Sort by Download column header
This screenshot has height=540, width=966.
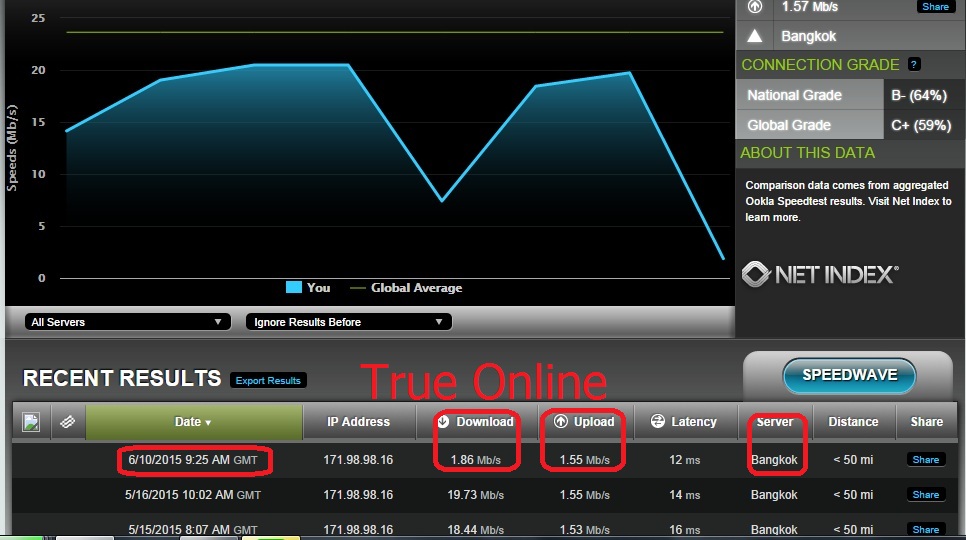[x=477, y=422]
